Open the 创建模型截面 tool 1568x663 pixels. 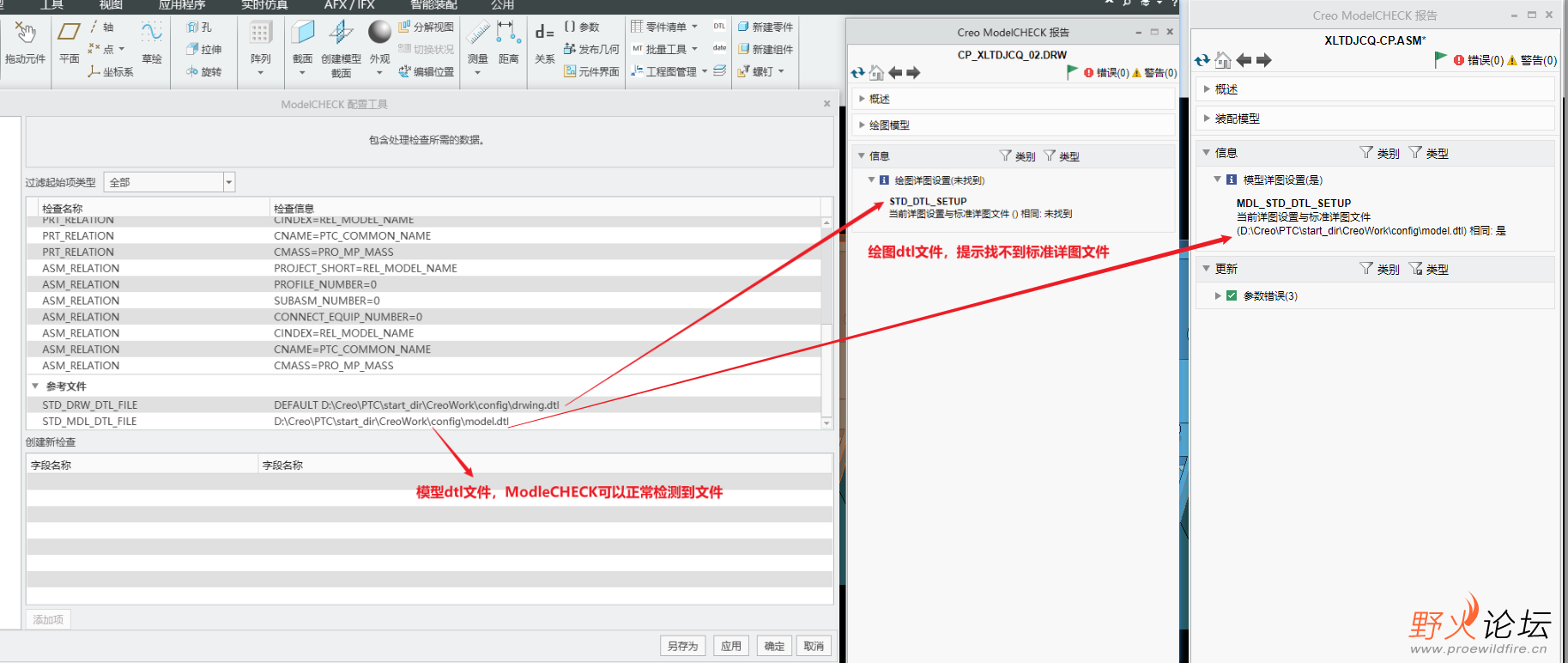click(x=341, y=49)
